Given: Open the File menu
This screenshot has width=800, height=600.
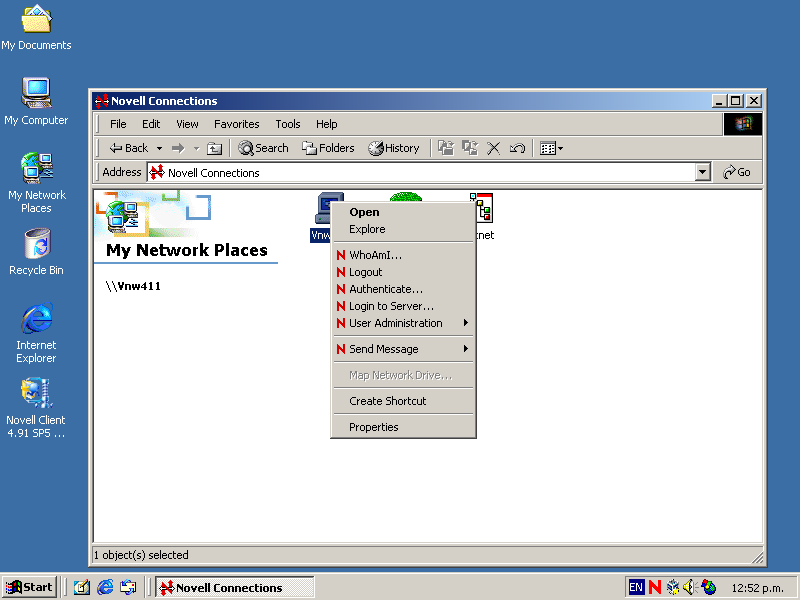Looking at the screenshot, I should coord(118,124).
